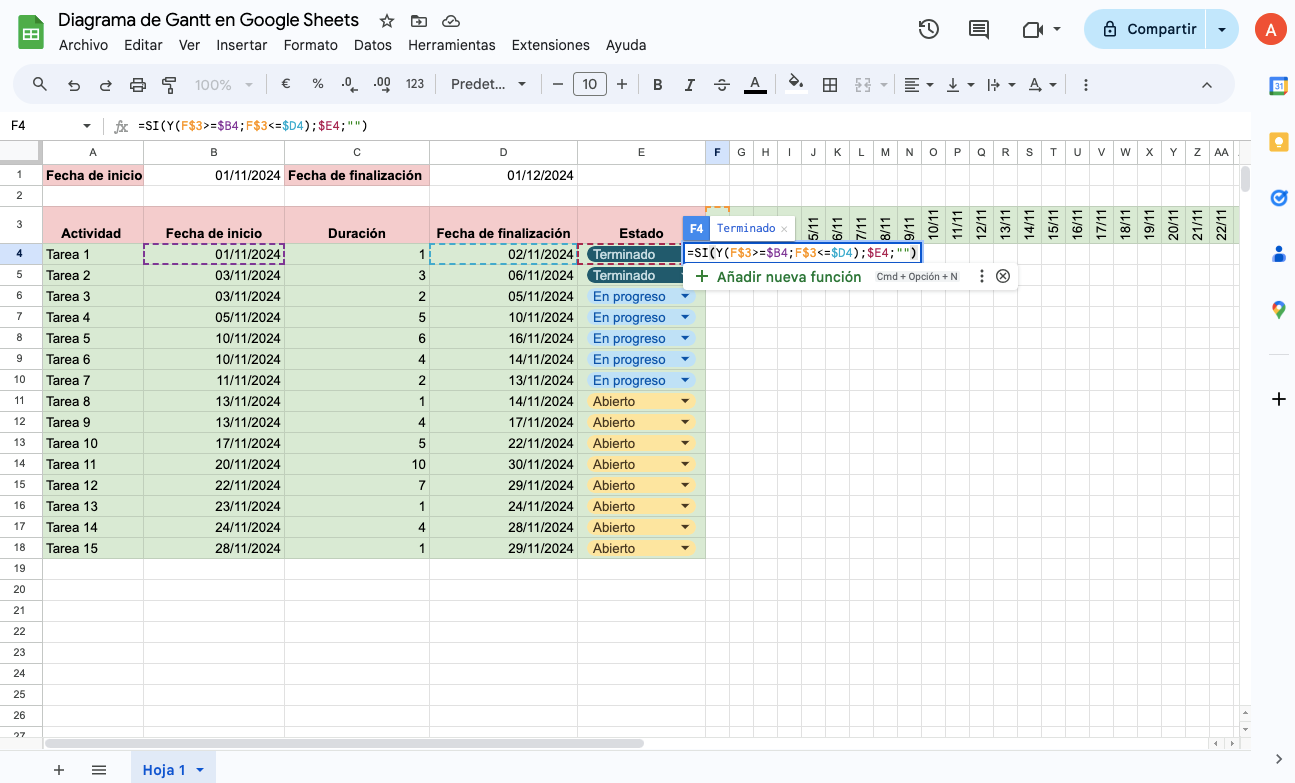Open the borders tool
Screen dimensions: 1295x783
pyautogui.click(x=829, y=85)
